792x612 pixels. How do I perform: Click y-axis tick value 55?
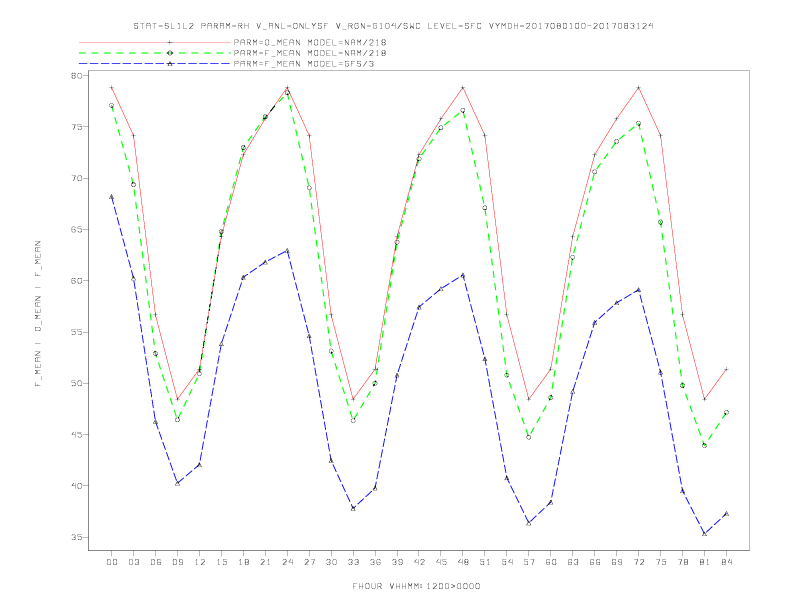[x=77, y=332]
